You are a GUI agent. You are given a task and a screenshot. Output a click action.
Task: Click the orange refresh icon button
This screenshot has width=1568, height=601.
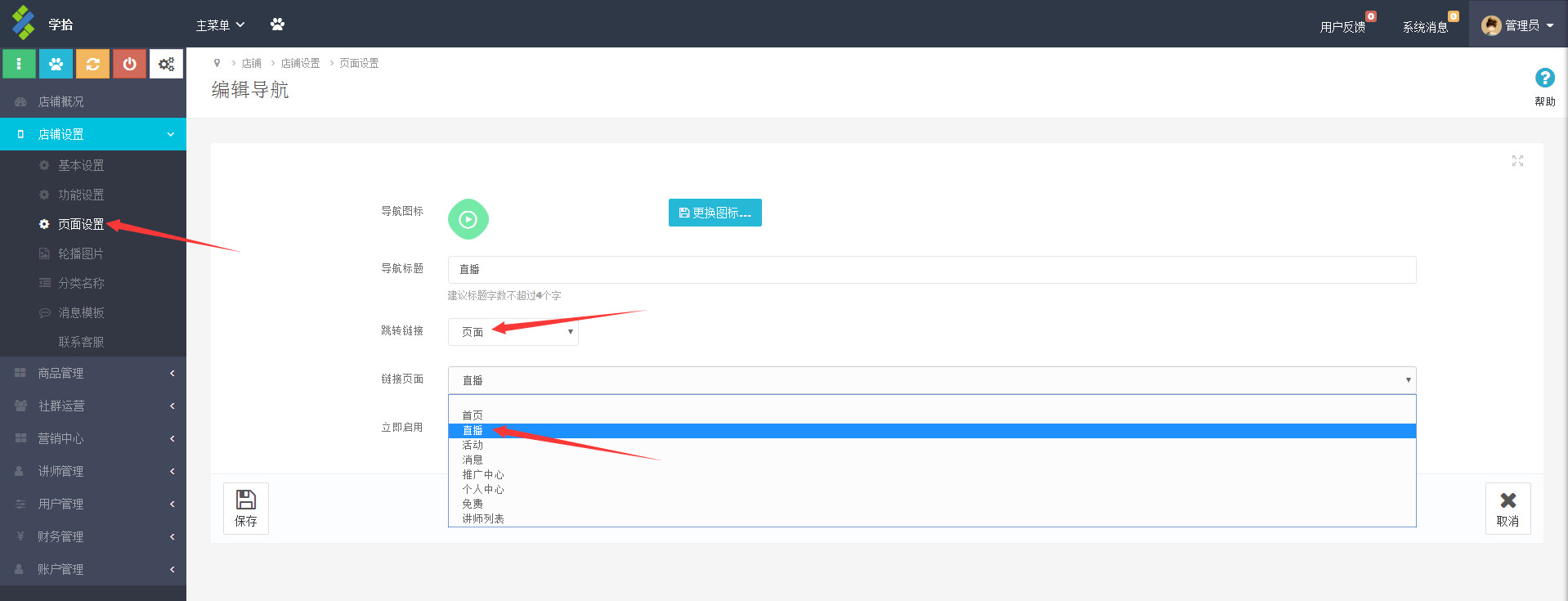coord(92,64)
